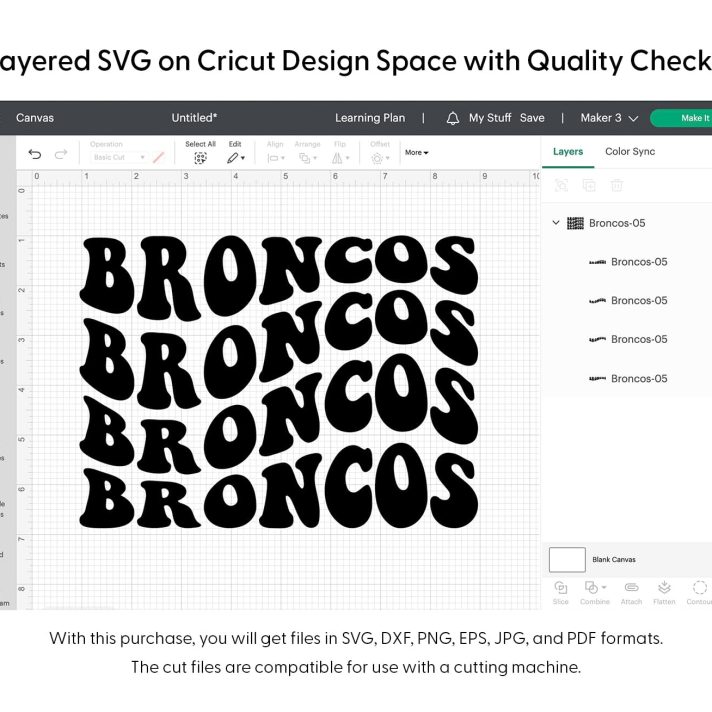Expand the More toolbar menu
The width and height of the screenshot is (712, 712).
[x=416, y=153]
